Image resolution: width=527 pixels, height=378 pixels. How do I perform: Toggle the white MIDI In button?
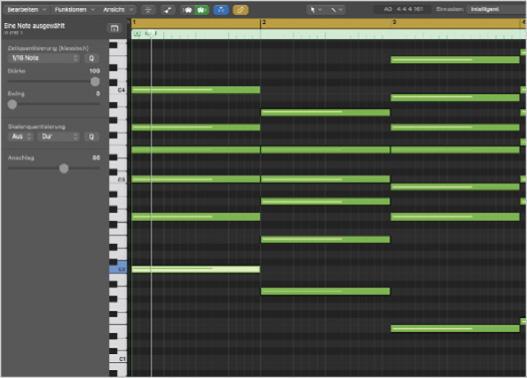tap(188, 10)
